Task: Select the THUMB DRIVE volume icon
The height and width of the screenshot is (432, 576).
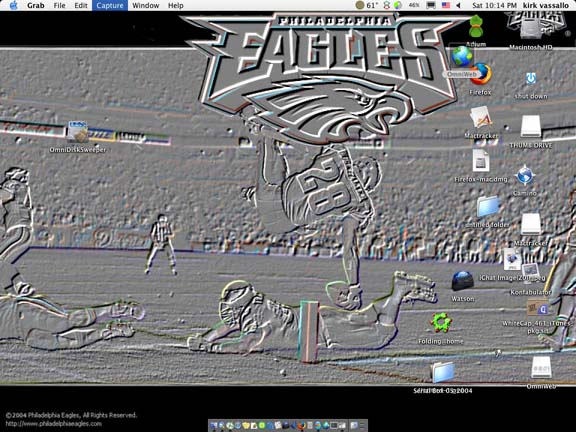Action: tap(531, 127)
